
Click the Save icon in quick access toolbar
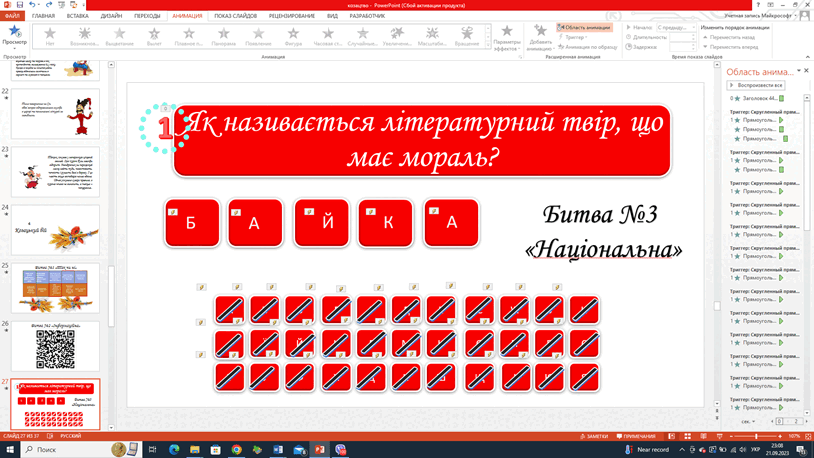20,5
